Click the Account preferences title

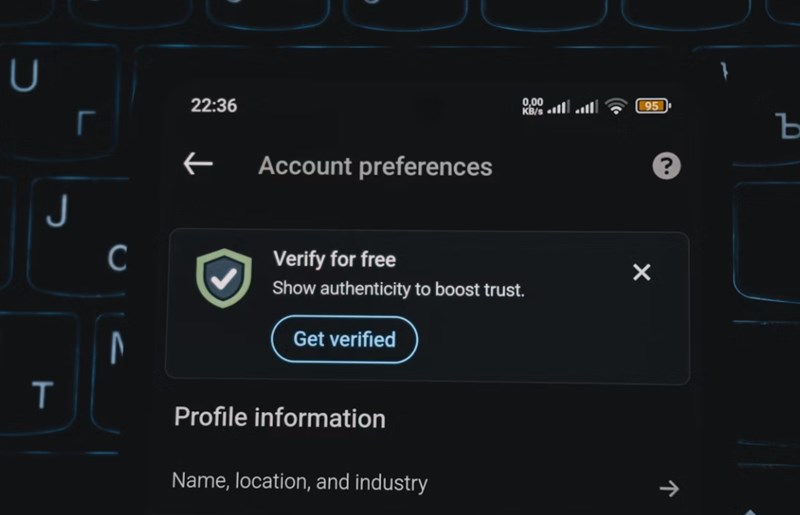(x=375, y=166)
